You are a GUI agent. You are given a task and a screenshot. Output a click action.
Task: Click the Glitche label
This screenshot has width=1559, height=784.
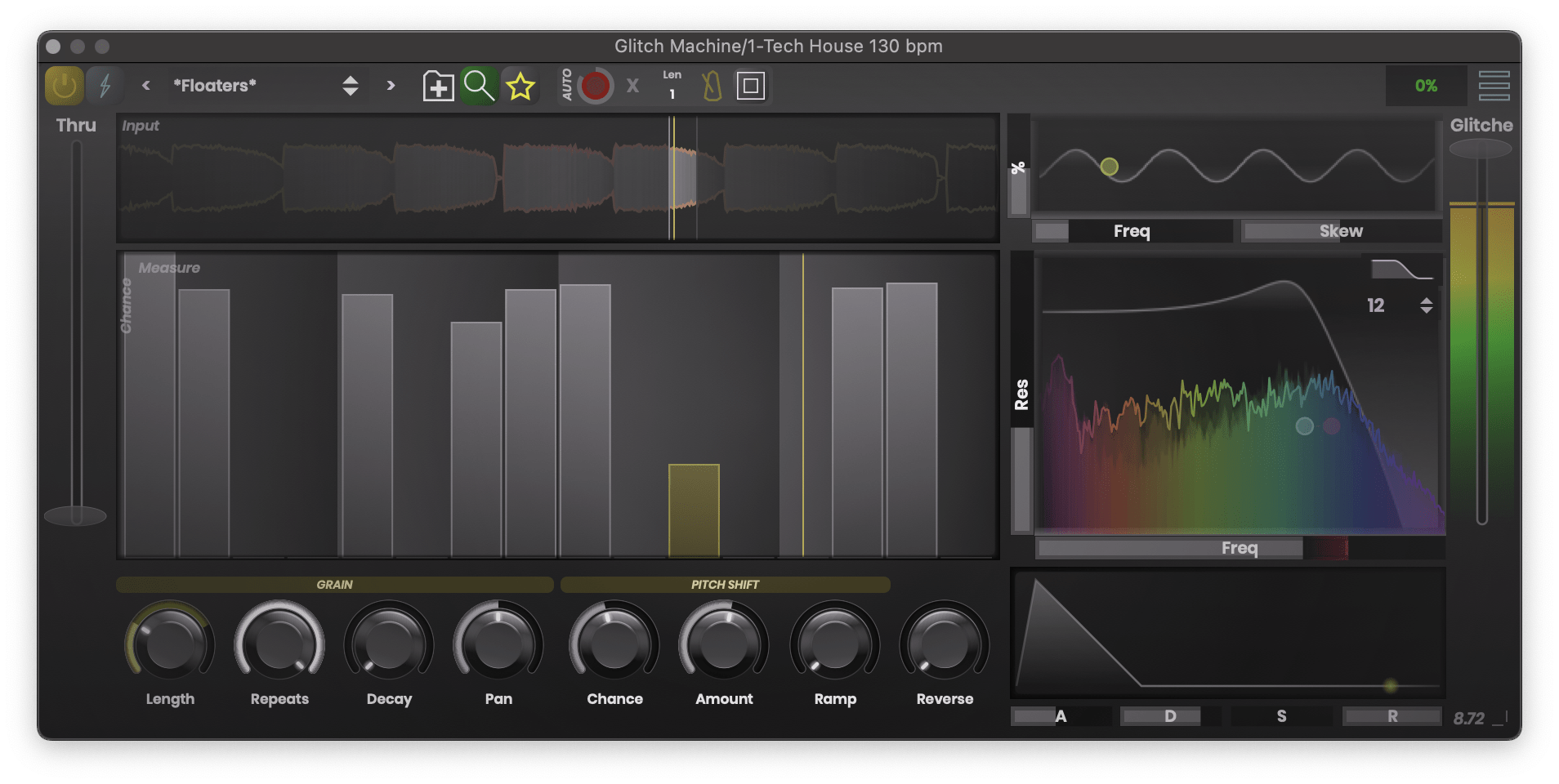pyautogui.click(x=1481, y=126)
